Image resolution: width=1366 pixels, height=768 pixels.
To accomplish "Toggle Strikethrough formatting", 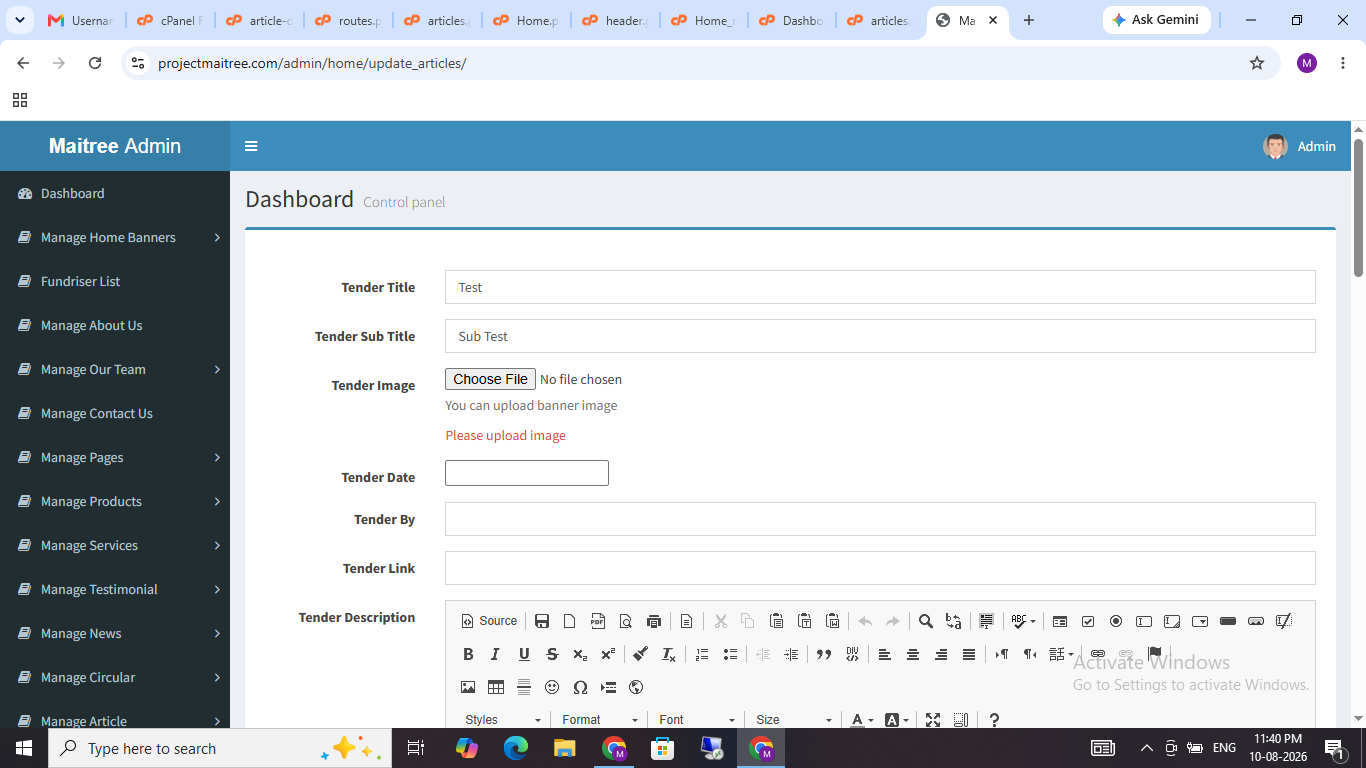I will (552, 654).
